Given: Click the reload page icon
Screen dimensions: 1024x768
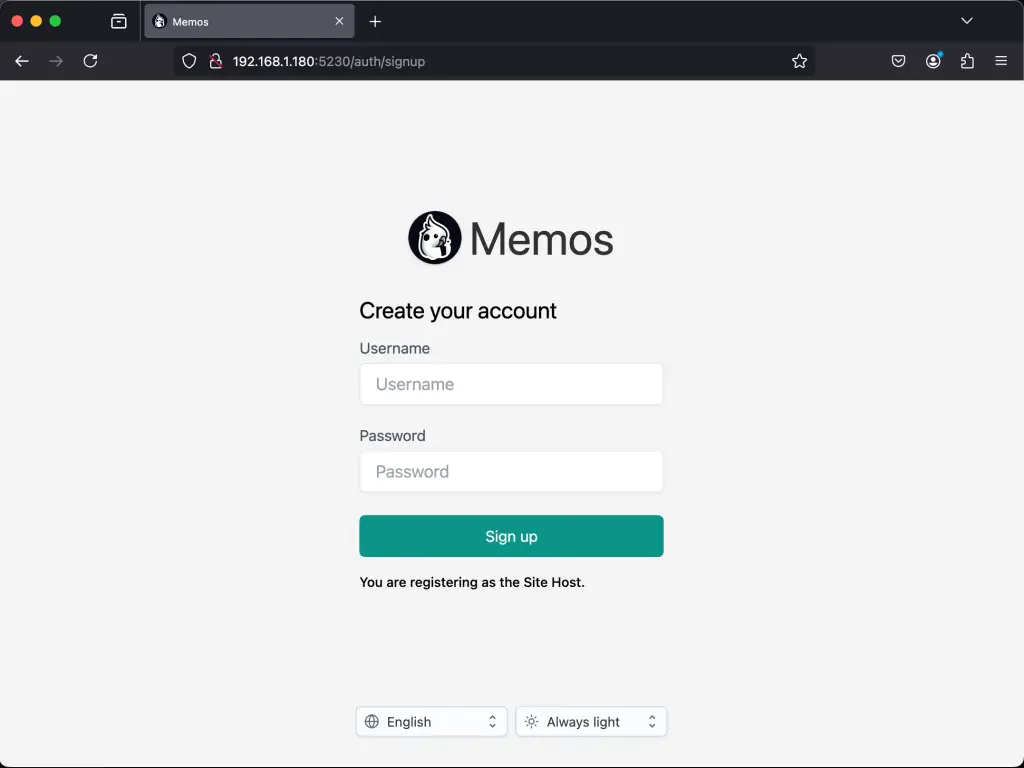Looking at the screenshot, I should [x=90, y=61].
